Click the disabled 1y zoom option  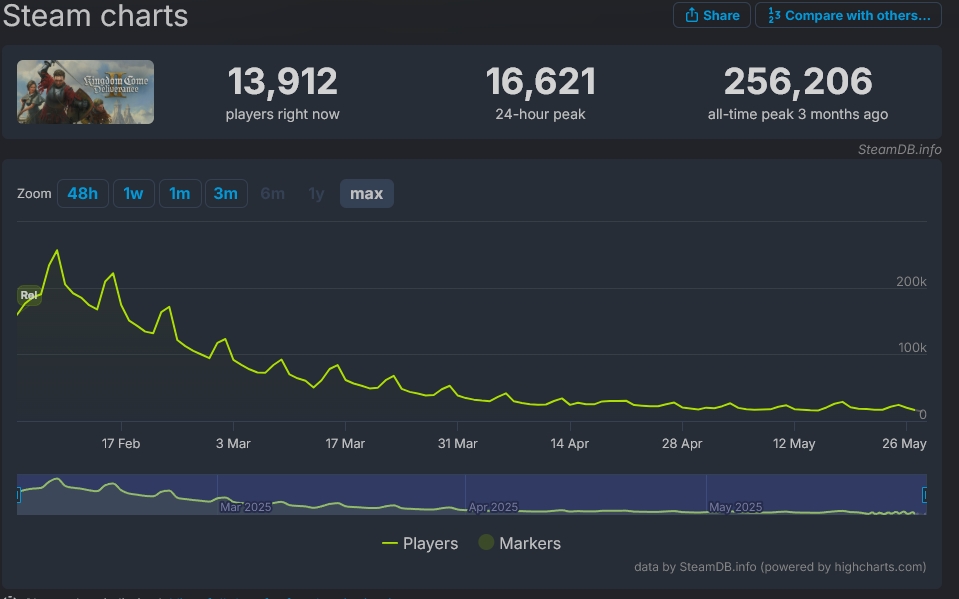[x=316, y=193]
